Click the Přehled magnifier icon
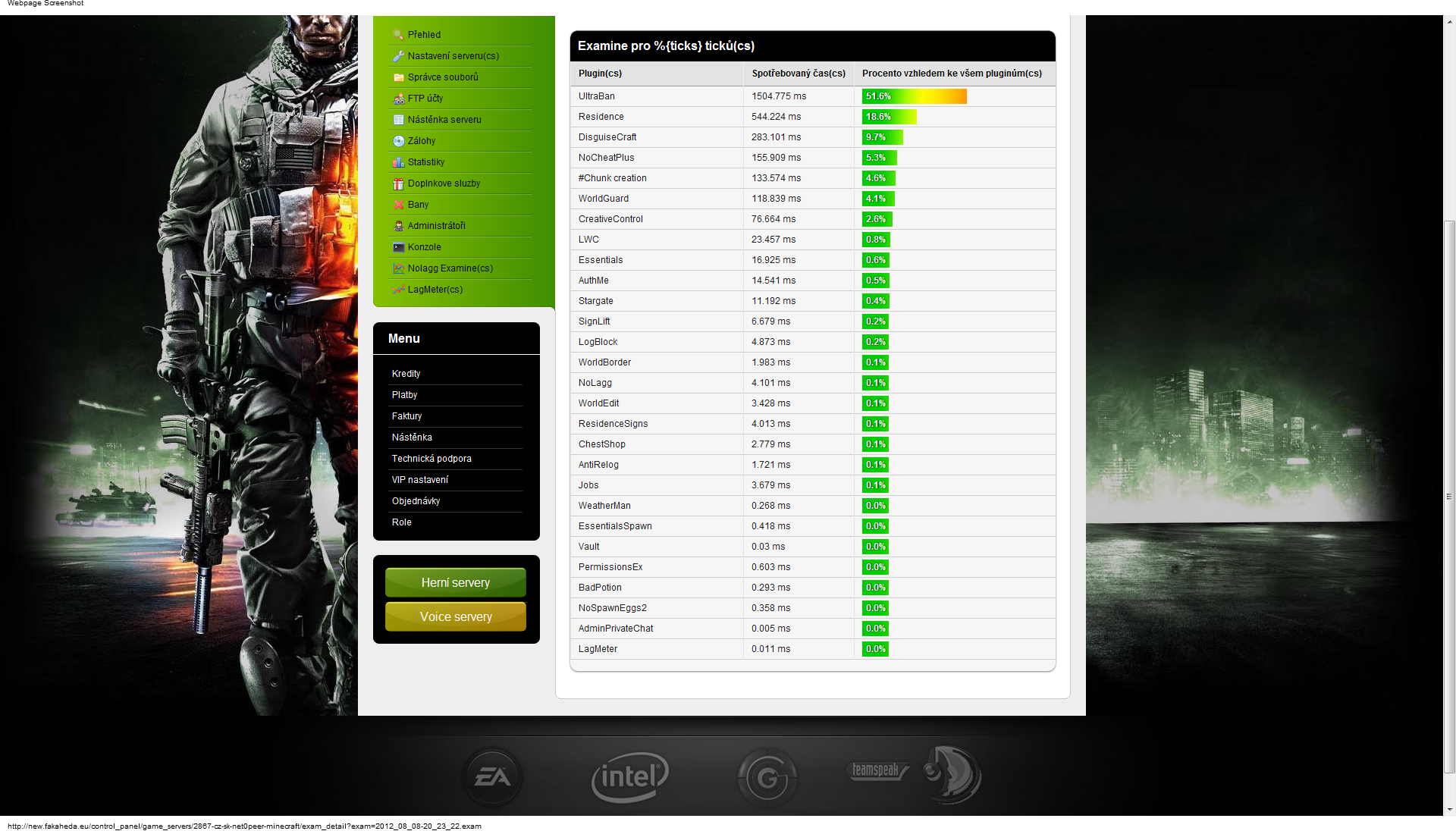This screenshot has width=1456, height=831. [x=398, y=34]
